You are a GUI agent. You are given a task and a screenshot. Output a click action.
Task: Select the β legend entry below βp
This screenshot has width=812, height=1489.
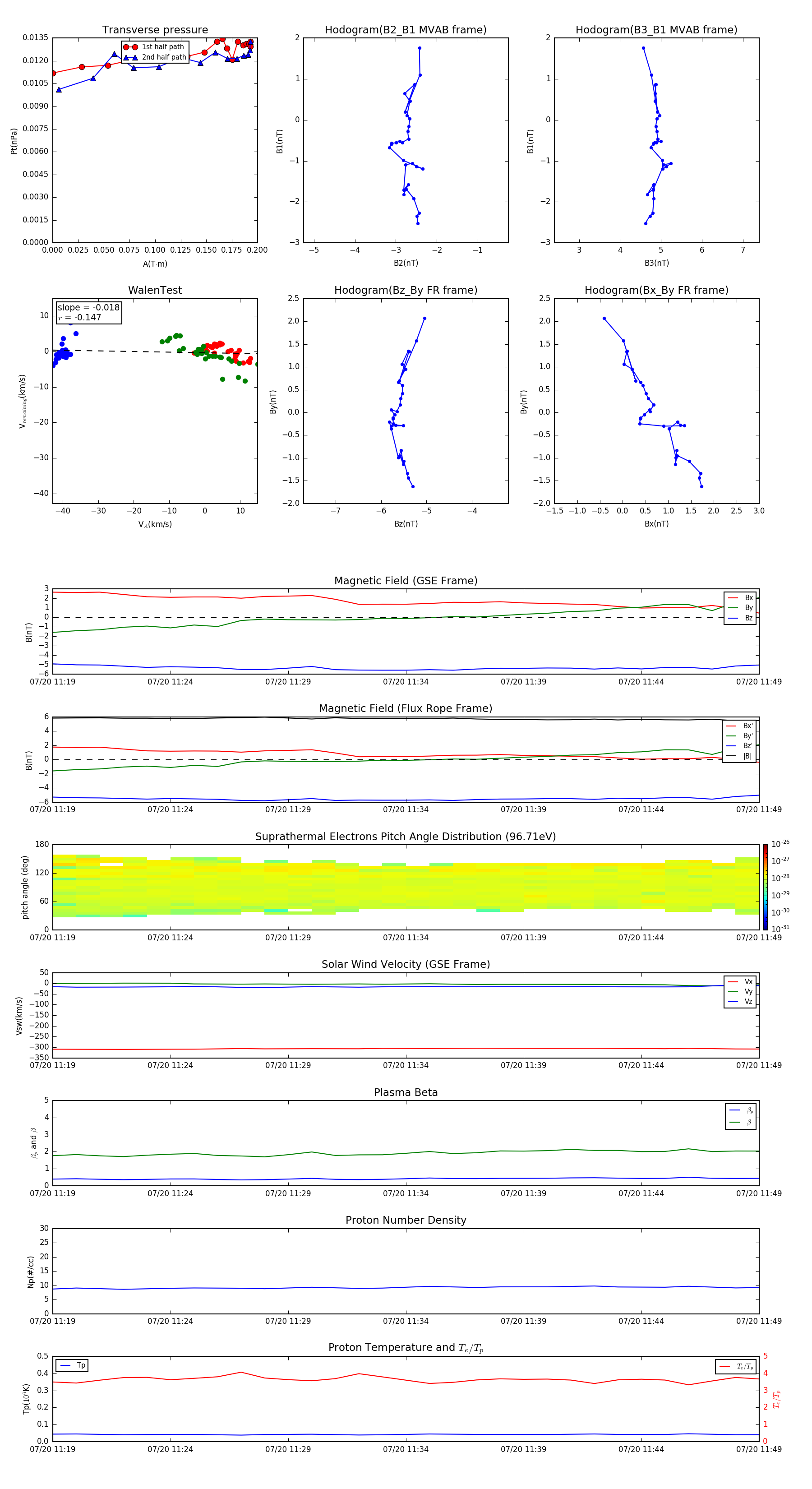tap(741, 1122)
